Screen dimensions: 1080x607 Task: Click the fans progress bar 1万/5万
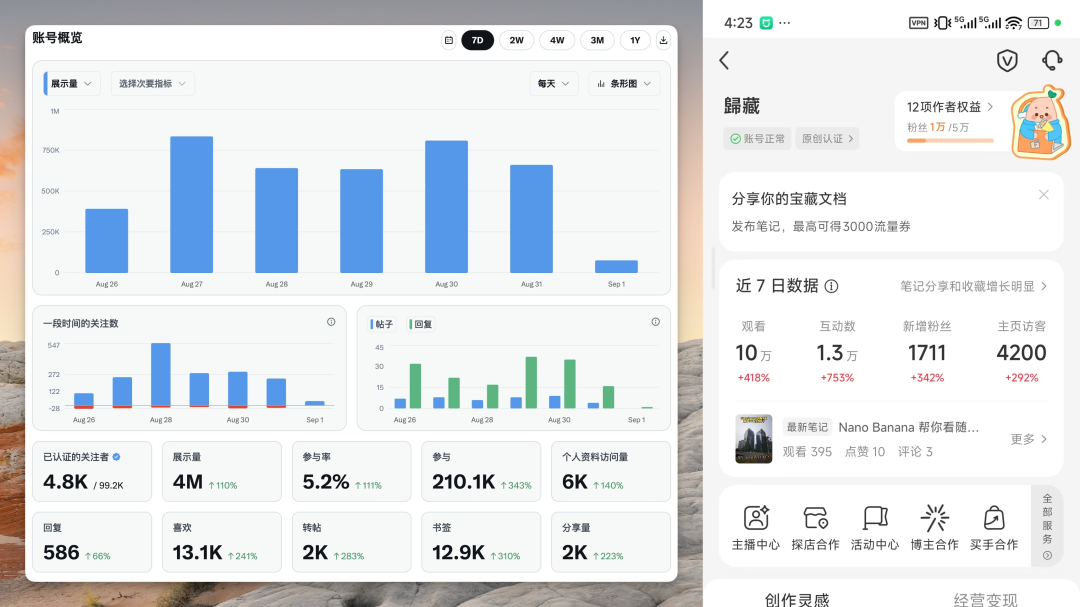(950, 141)
